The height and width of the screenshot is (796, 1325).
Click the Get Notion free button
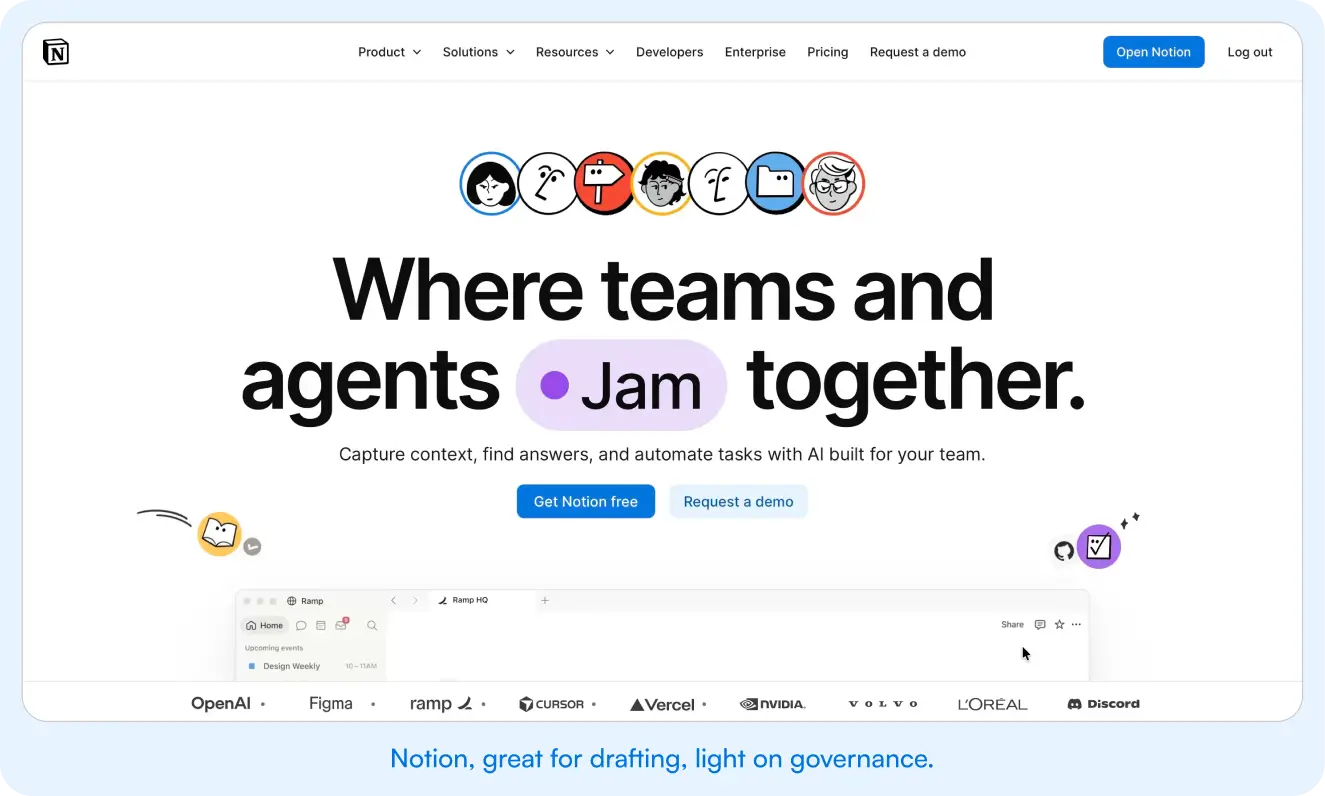point(586,501)
